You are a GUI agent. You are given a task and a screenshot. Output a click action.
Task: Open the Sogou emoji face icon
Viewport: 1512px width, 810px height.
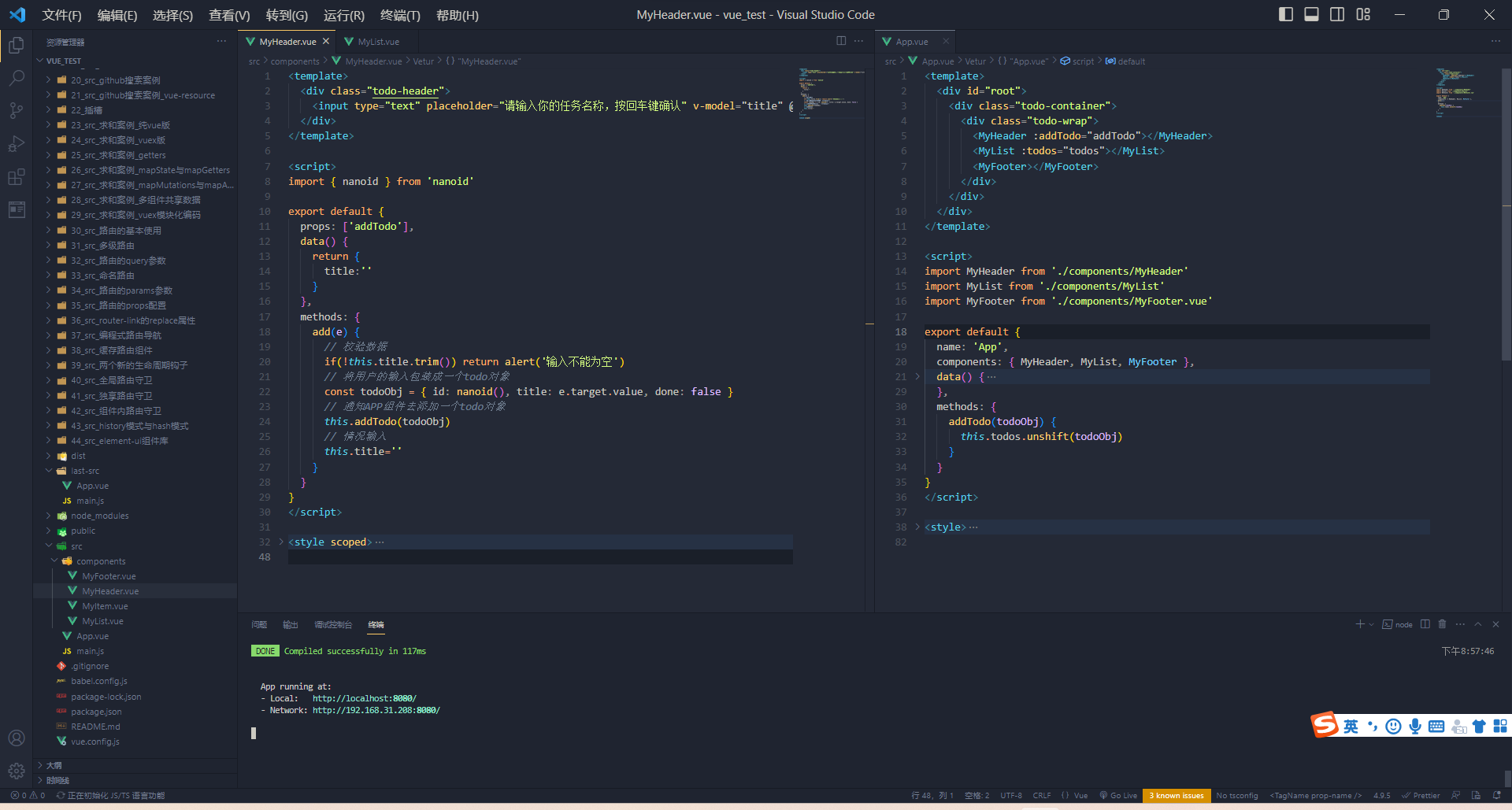1393,726
